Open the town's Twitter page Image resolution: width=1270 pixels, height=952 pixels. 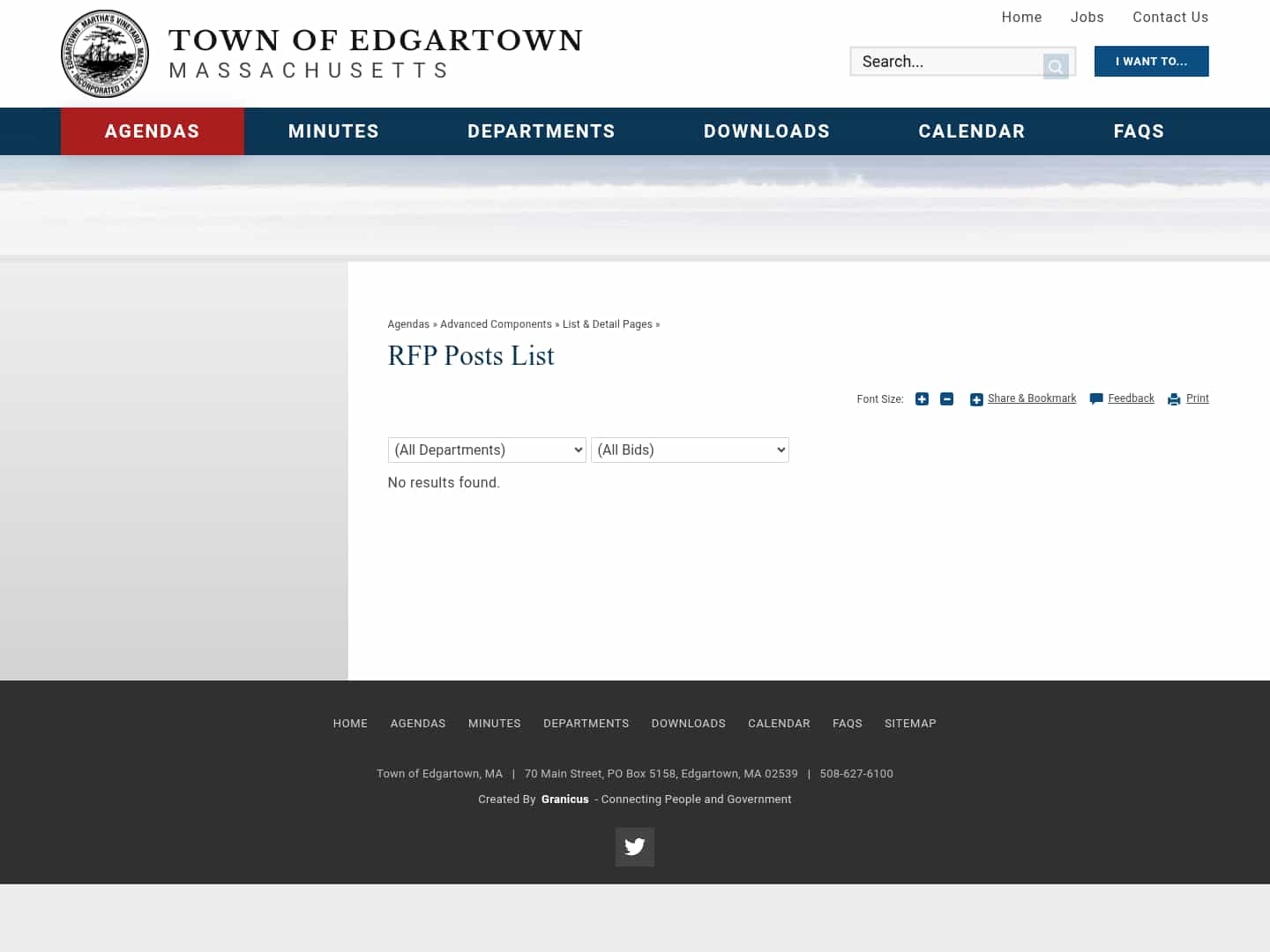[x=634, y=846]
